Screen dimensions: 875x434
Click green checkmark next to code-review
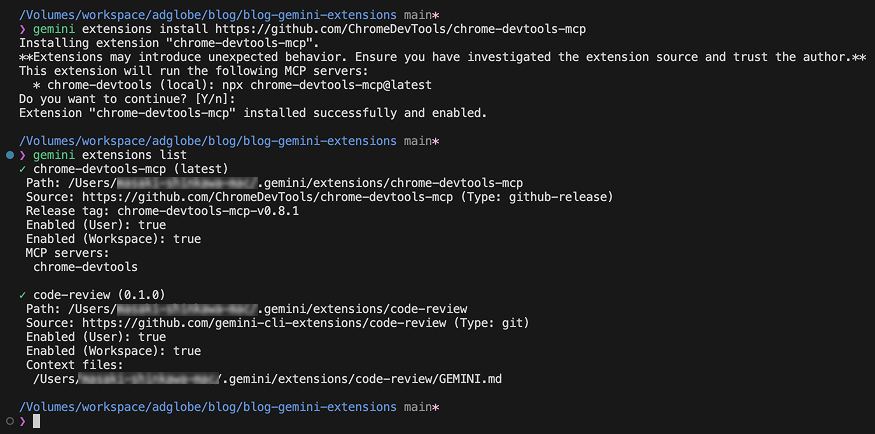[22, 295]
